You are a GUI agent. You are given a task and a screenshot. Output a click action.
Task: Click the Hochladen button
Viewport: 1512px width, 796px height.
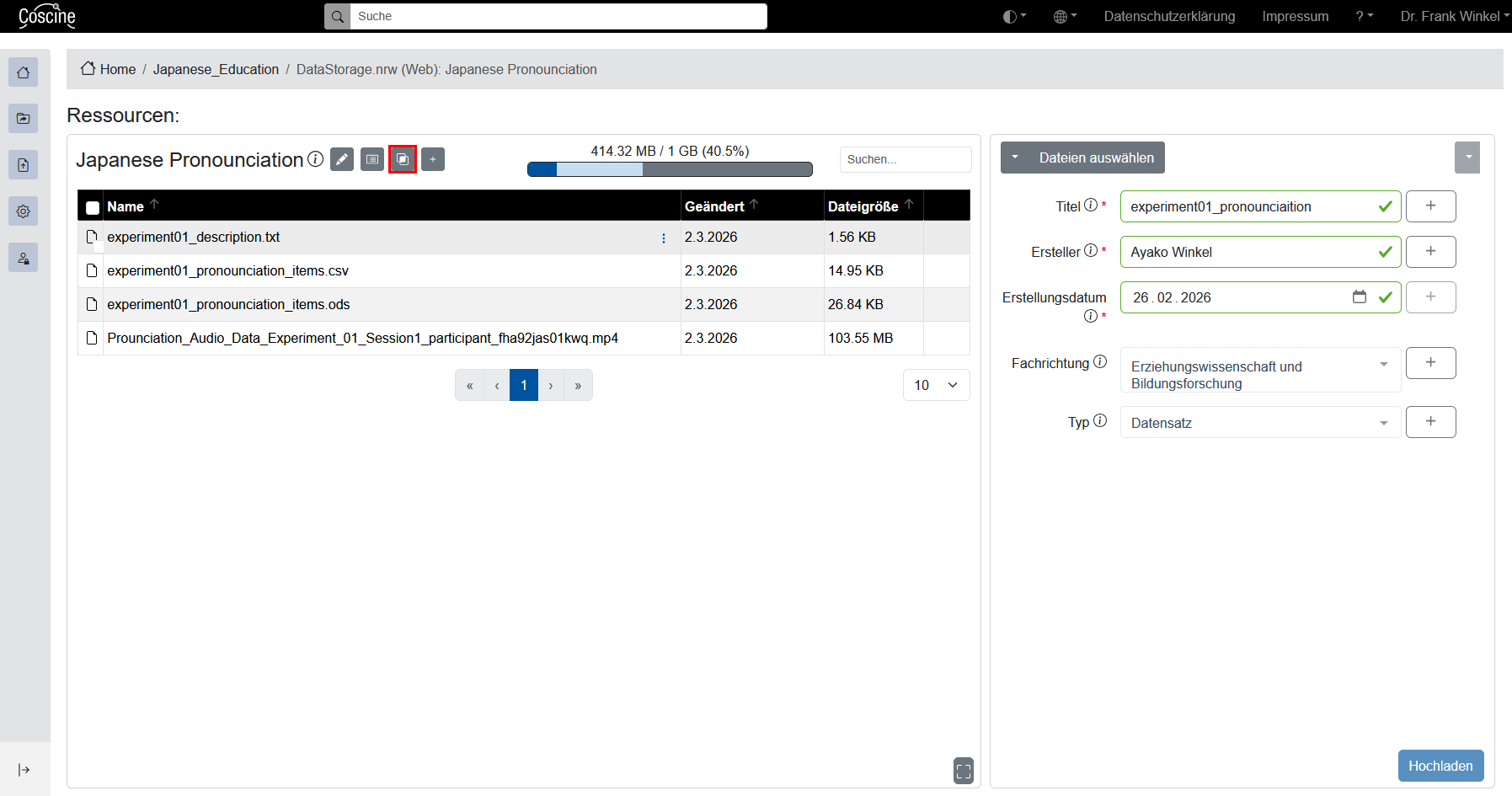[x=1440, y=766]
